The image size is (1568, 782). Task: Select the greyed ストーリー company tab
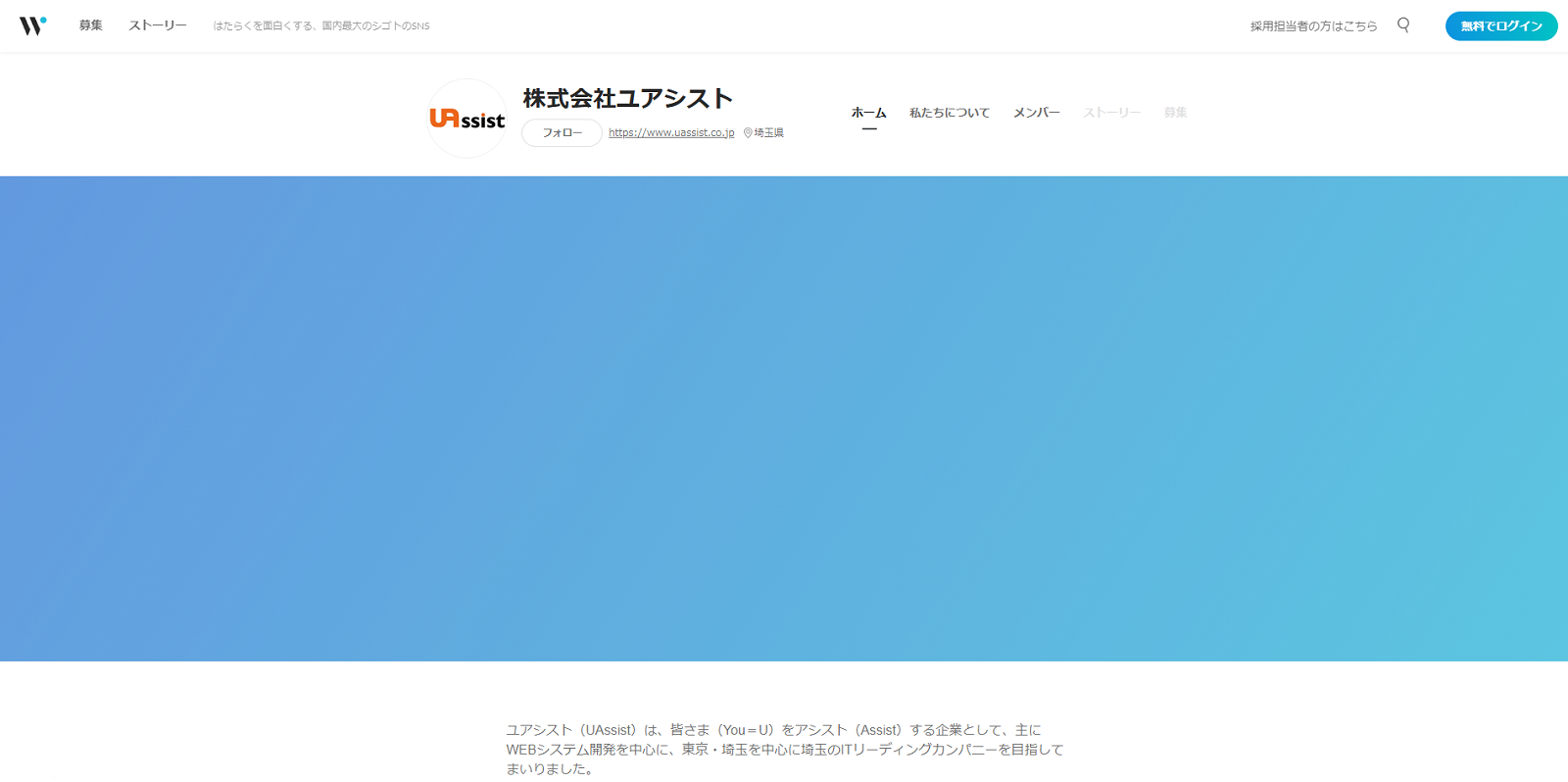pos(1112,113)
